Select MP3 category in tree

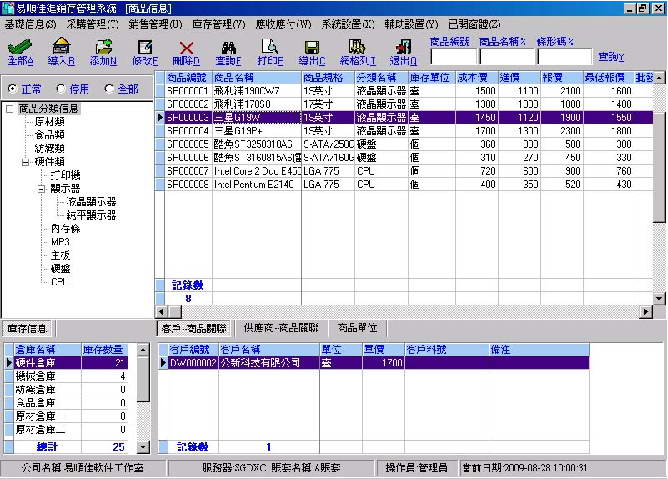tap(60, 242)
